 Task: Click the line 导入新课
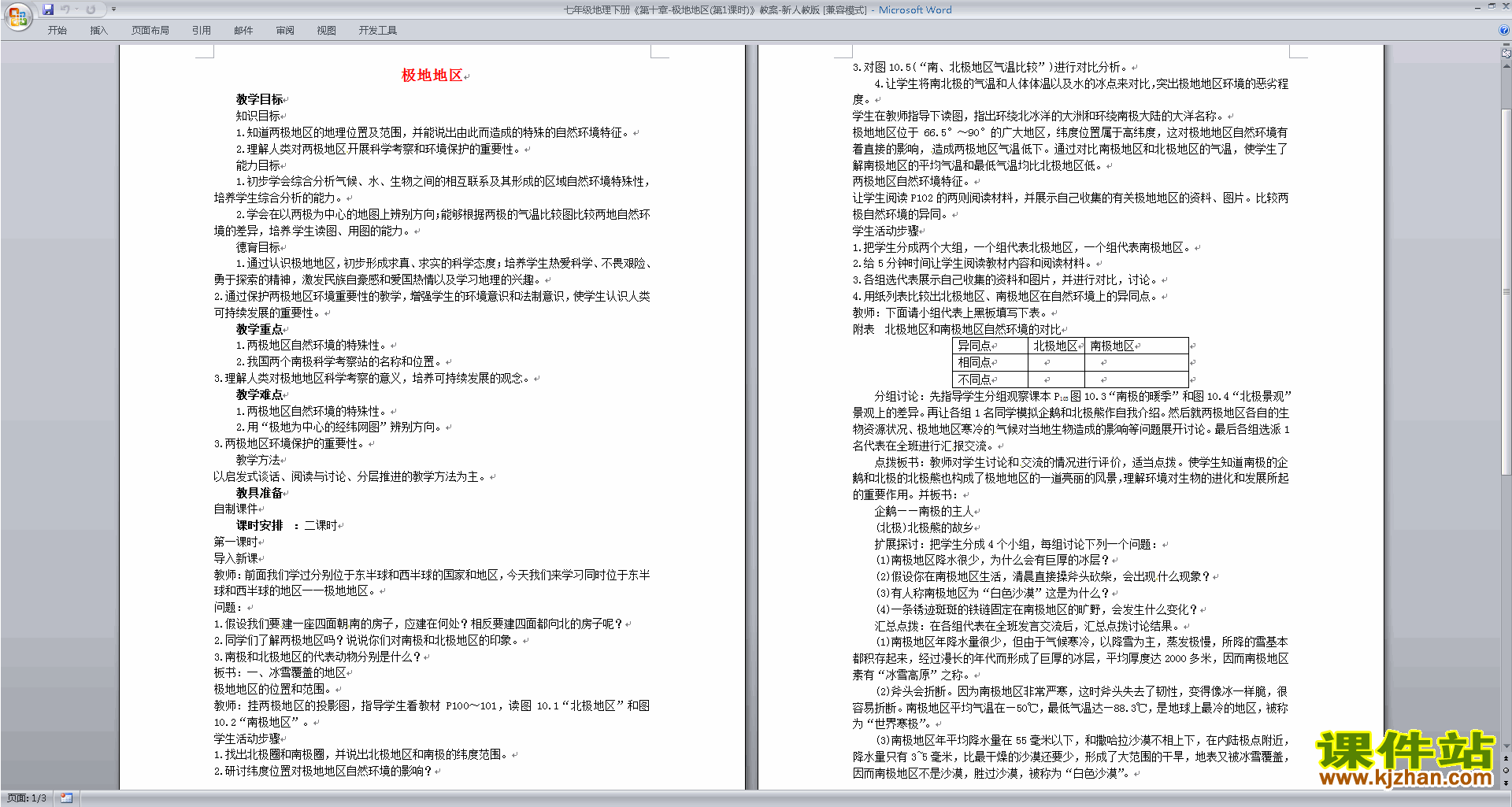[x=235, y=558]
